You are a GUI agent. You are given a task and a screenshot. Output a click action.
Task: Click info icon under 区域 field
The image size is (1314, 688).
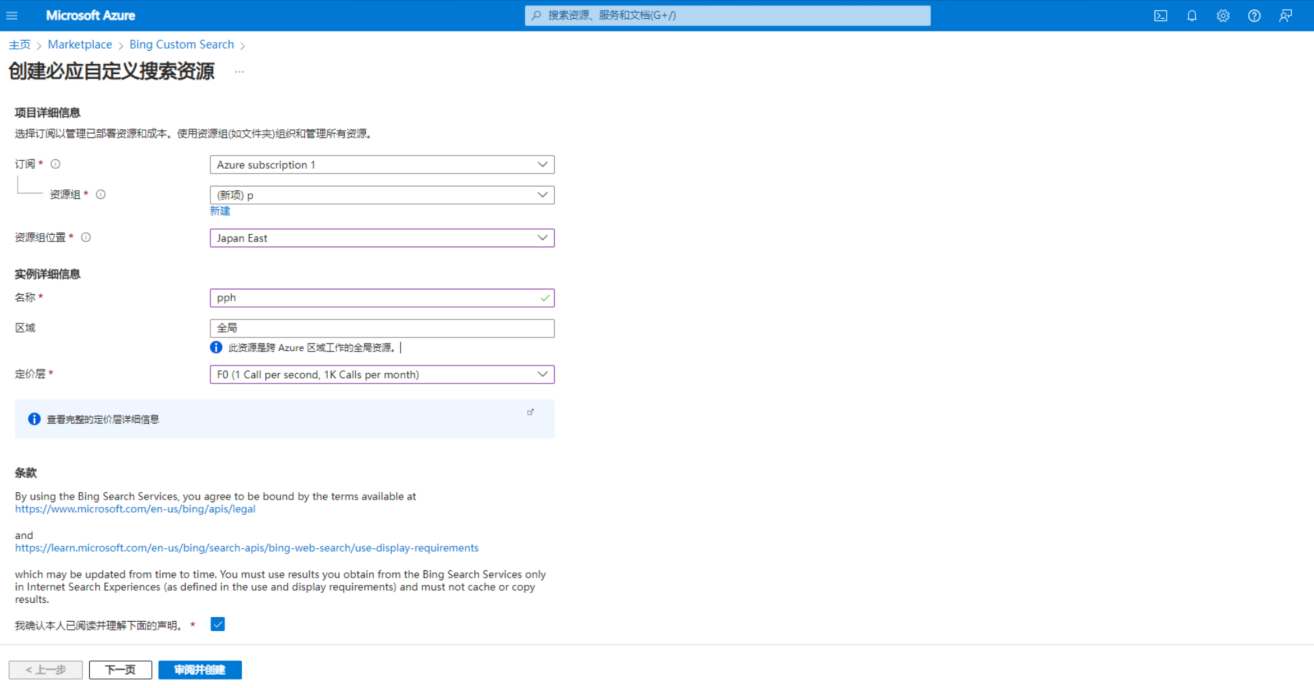click(x=216, y=348)
